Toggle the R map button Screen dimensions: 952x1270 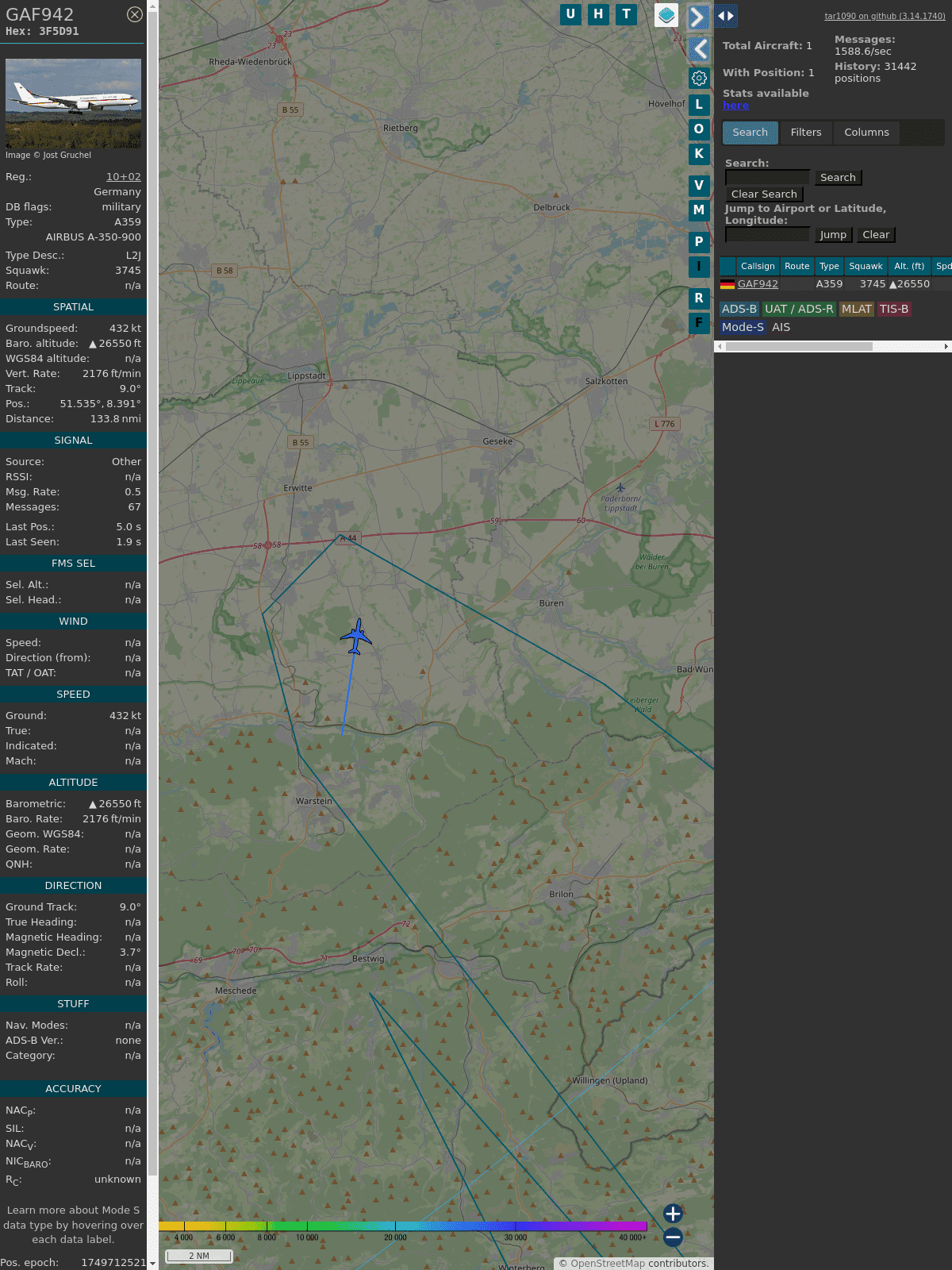click(699, 298)
